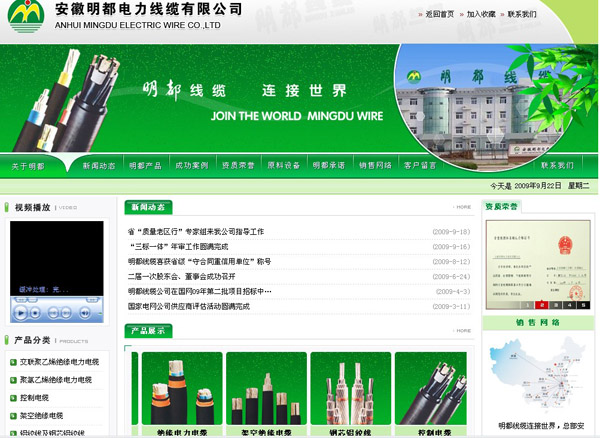Click MORE link in 产品展示 section
The image size is (600, 438).
462,331
